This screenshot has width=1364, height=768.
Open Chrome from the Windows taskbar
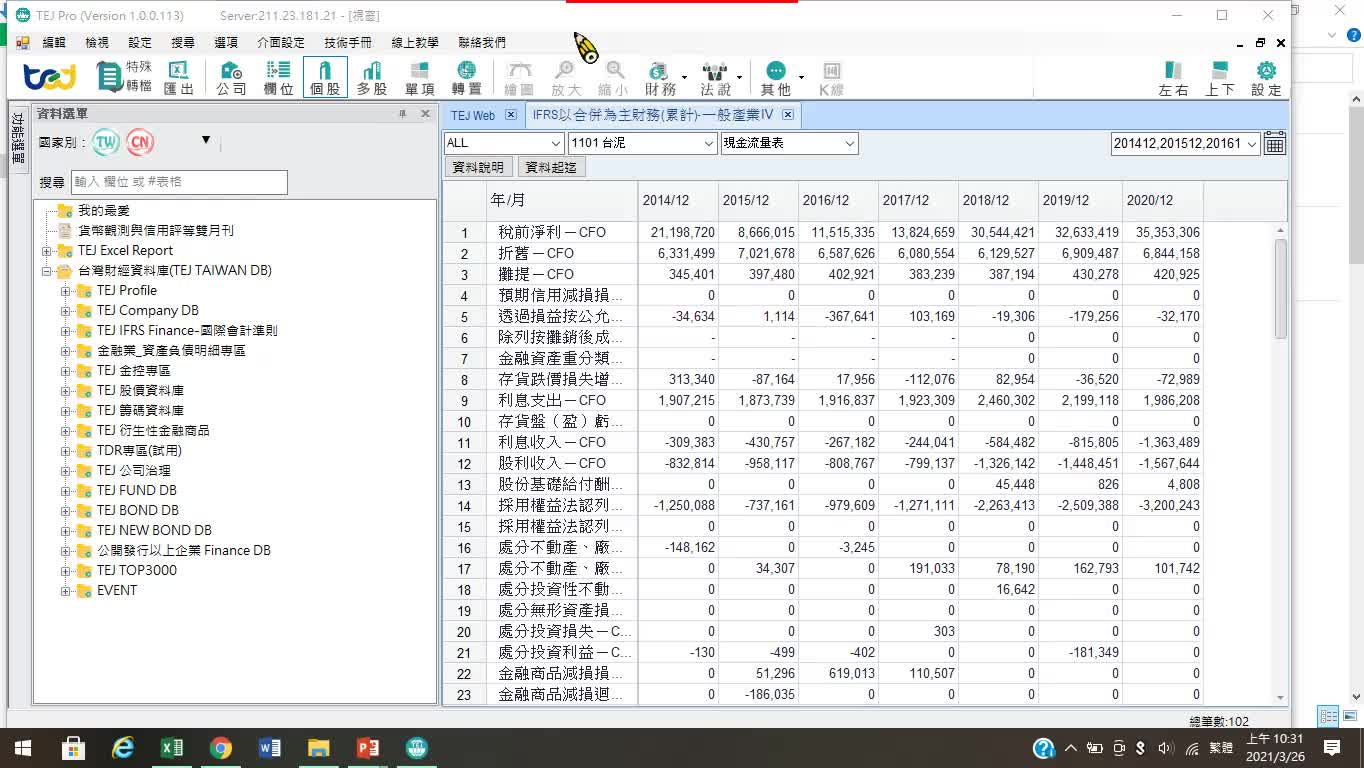[x=221, y=748]
